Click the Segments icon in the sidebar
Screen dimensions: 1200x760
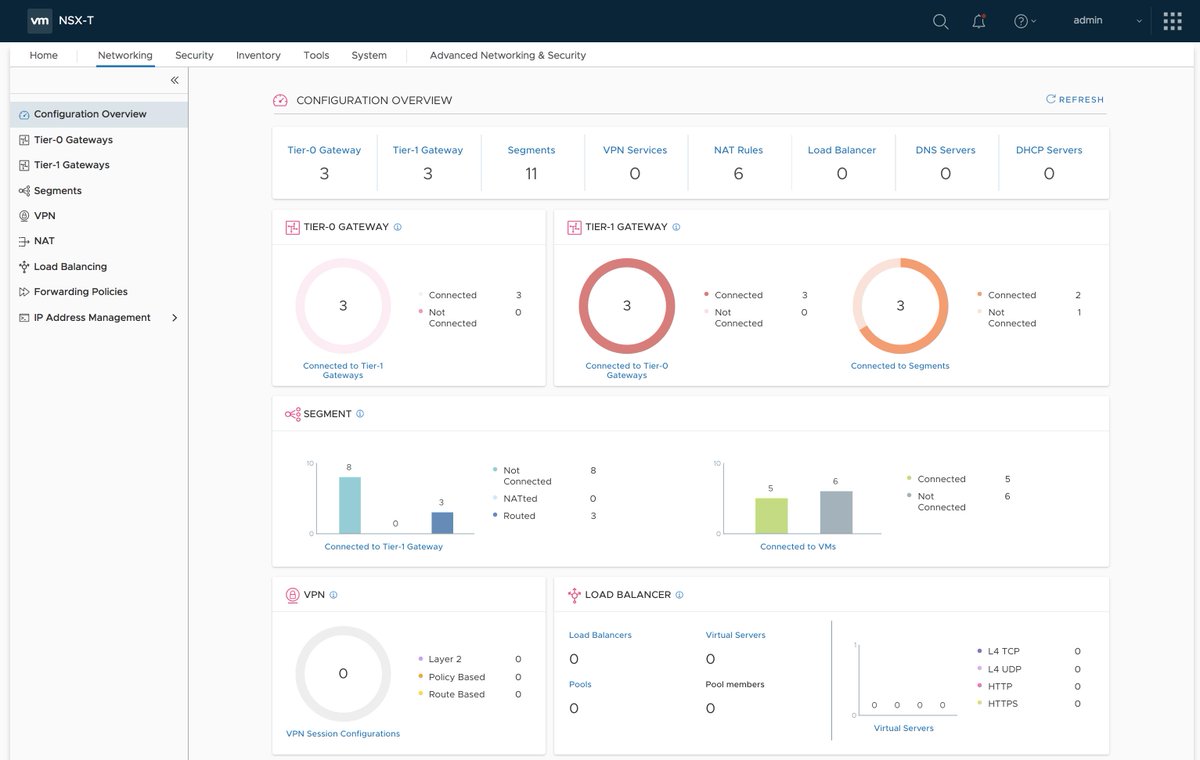point(22,190)
